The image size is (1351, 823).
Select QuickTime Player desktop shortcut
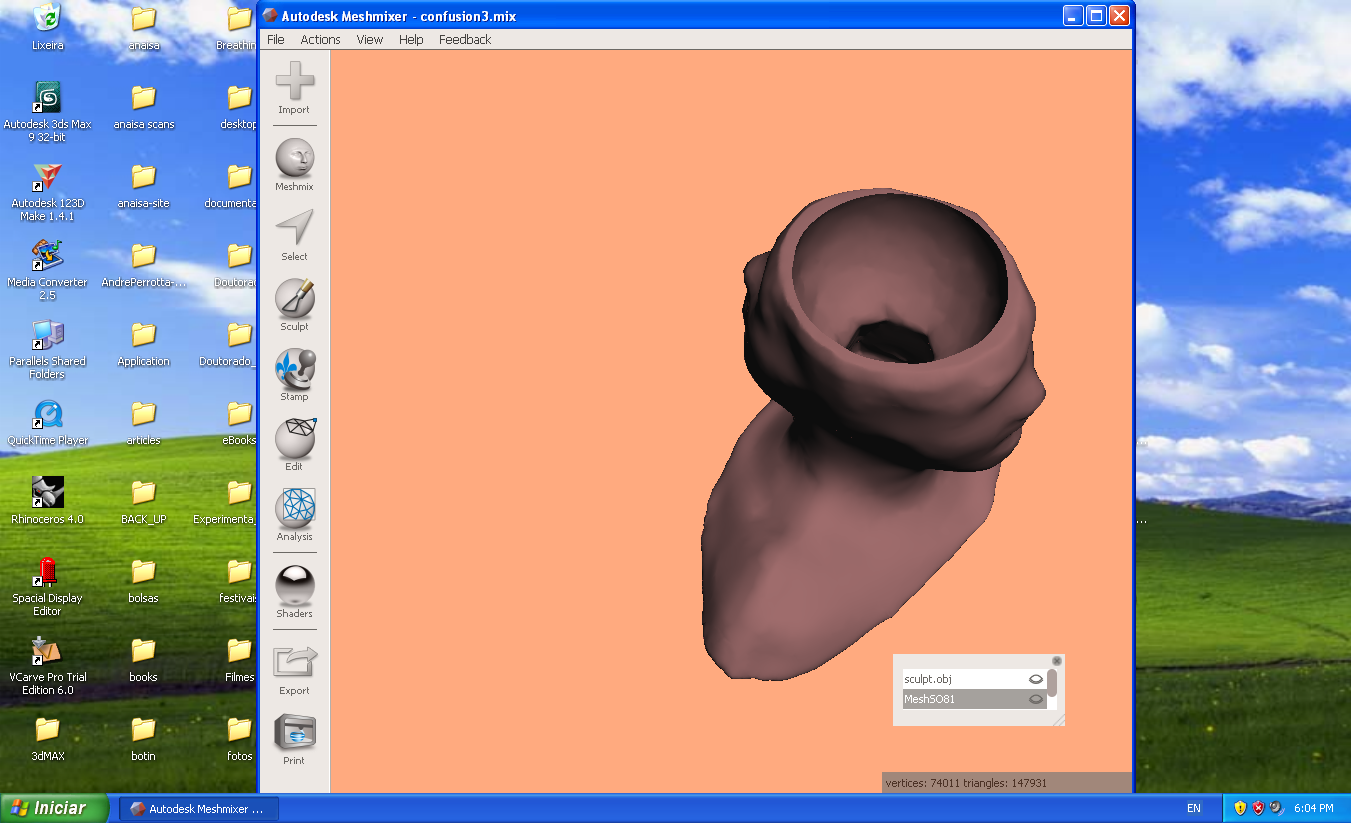click(x=47, y=422)
